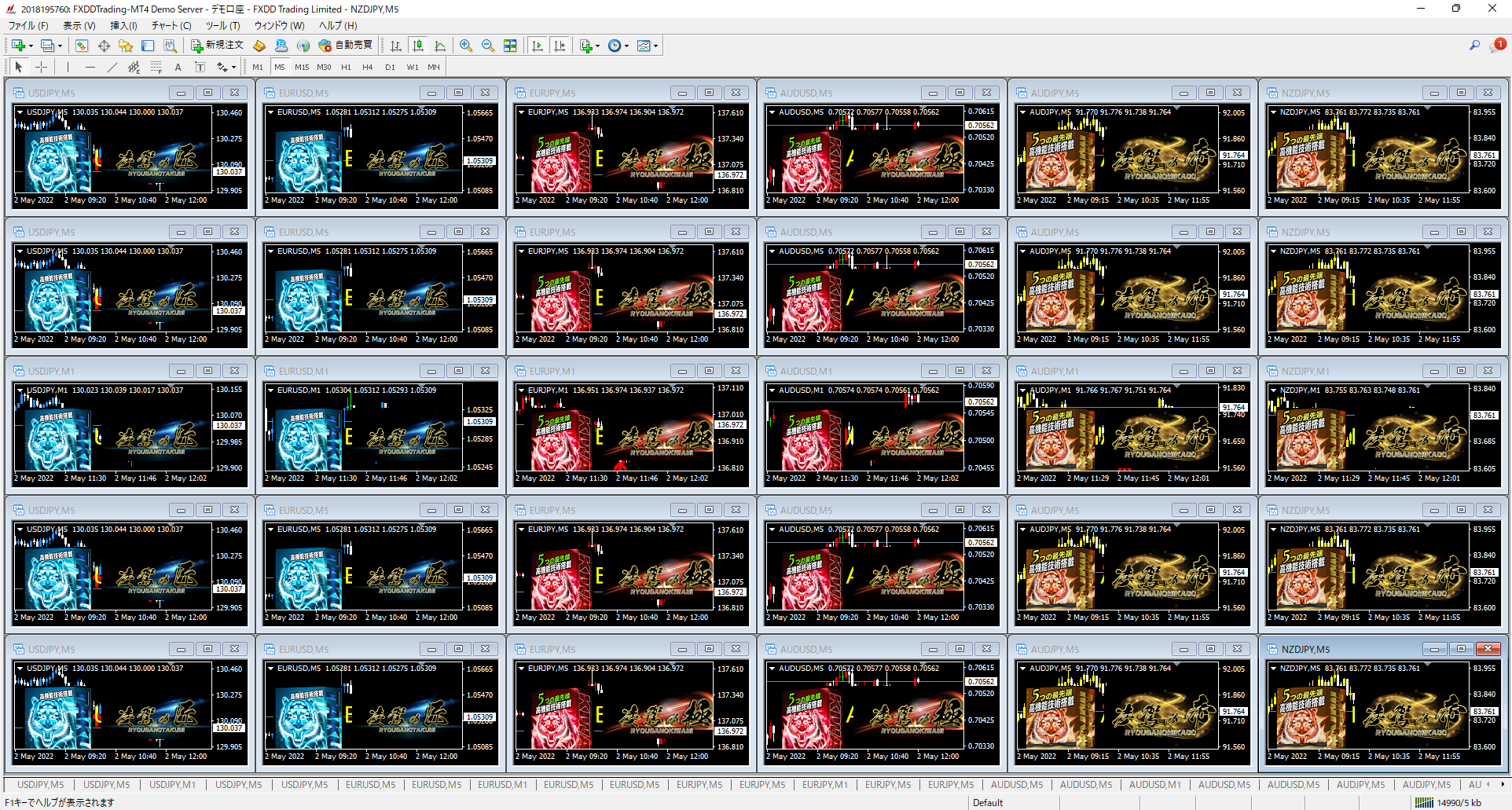Image resolution: width=1512 pixels, height=810 pixels.
Task: Select the D1 timeframe button
Action: [390, 67]
